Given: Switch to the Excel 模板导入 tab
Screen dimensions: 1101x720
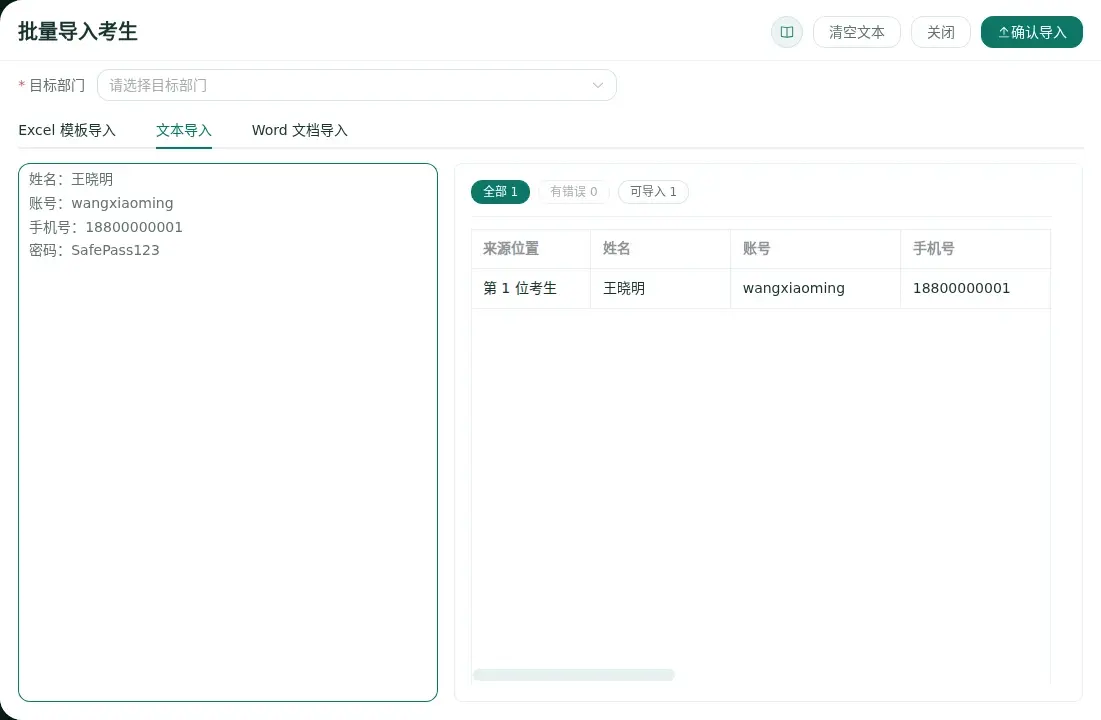Looking at the screenshot, I should click(67, 131).
